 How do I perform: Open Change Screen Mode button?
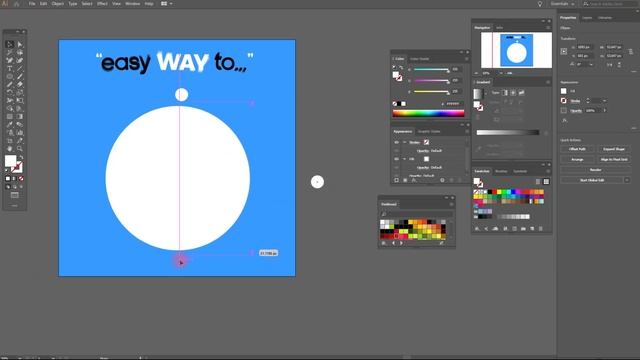click(15, 195)
